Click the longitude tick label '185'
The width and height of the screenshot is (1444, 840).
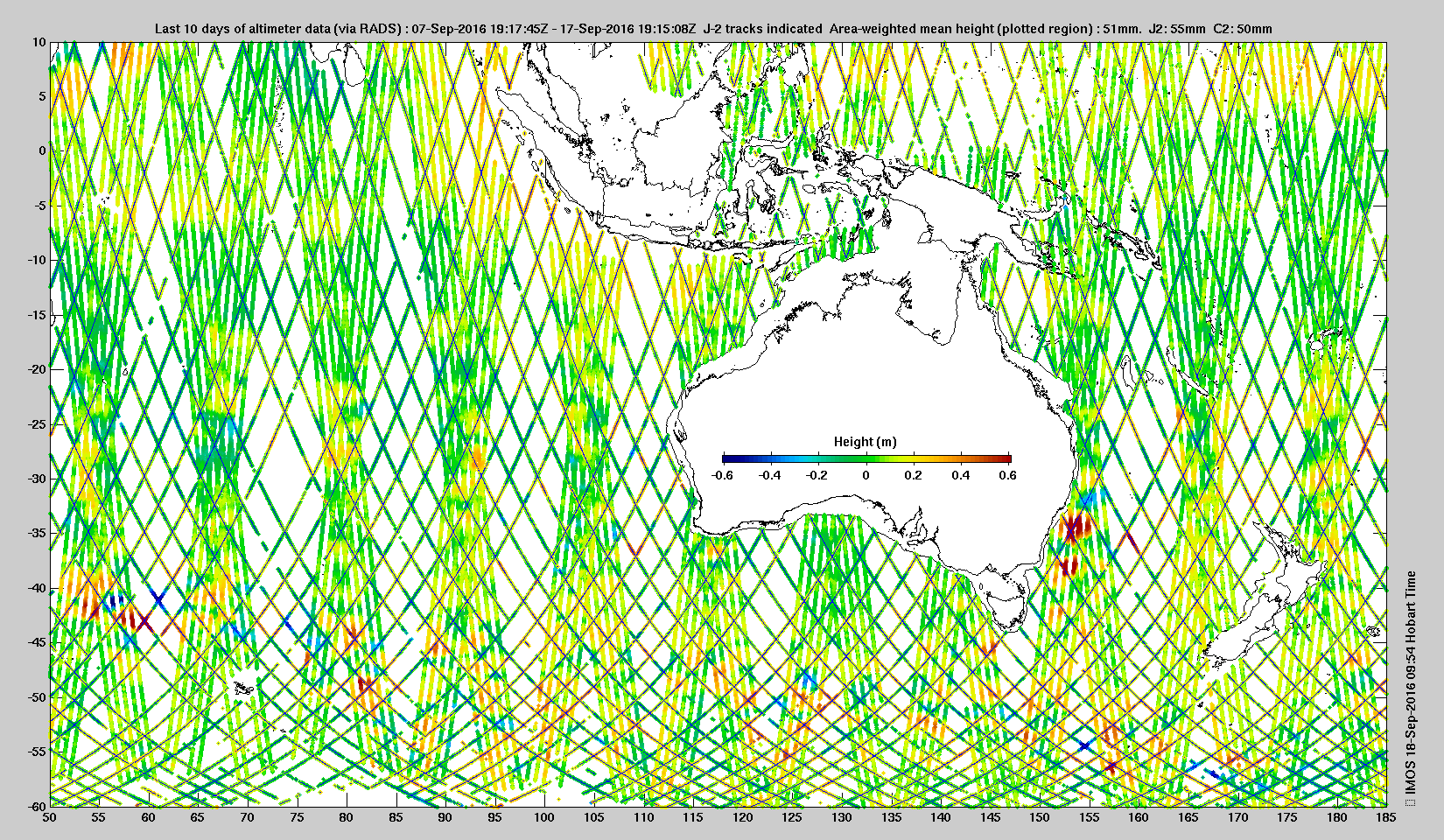click(x=1386, y=818)
